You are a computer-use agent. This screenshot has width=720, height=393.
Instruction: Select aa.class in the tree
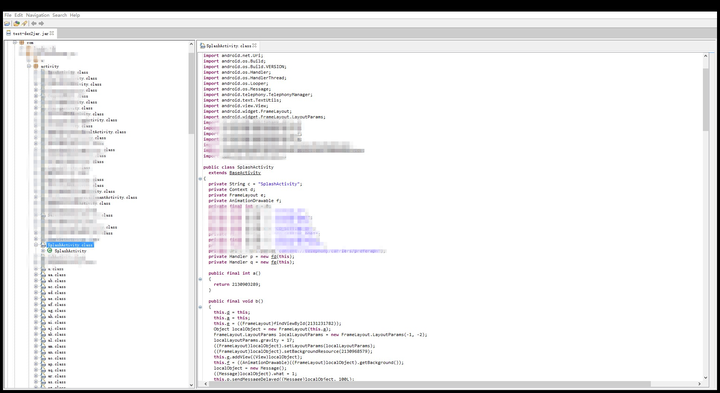pos(56,275)
